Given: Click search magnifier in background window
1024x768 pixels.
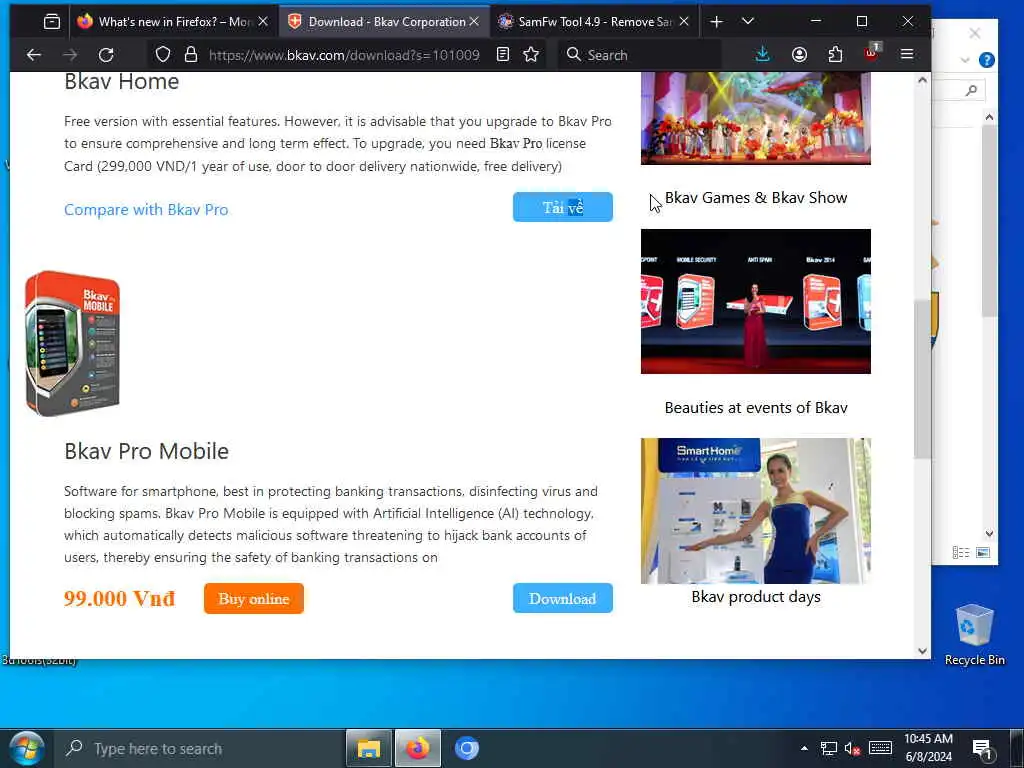Looking at the screenshot, I should pos(971,91).
